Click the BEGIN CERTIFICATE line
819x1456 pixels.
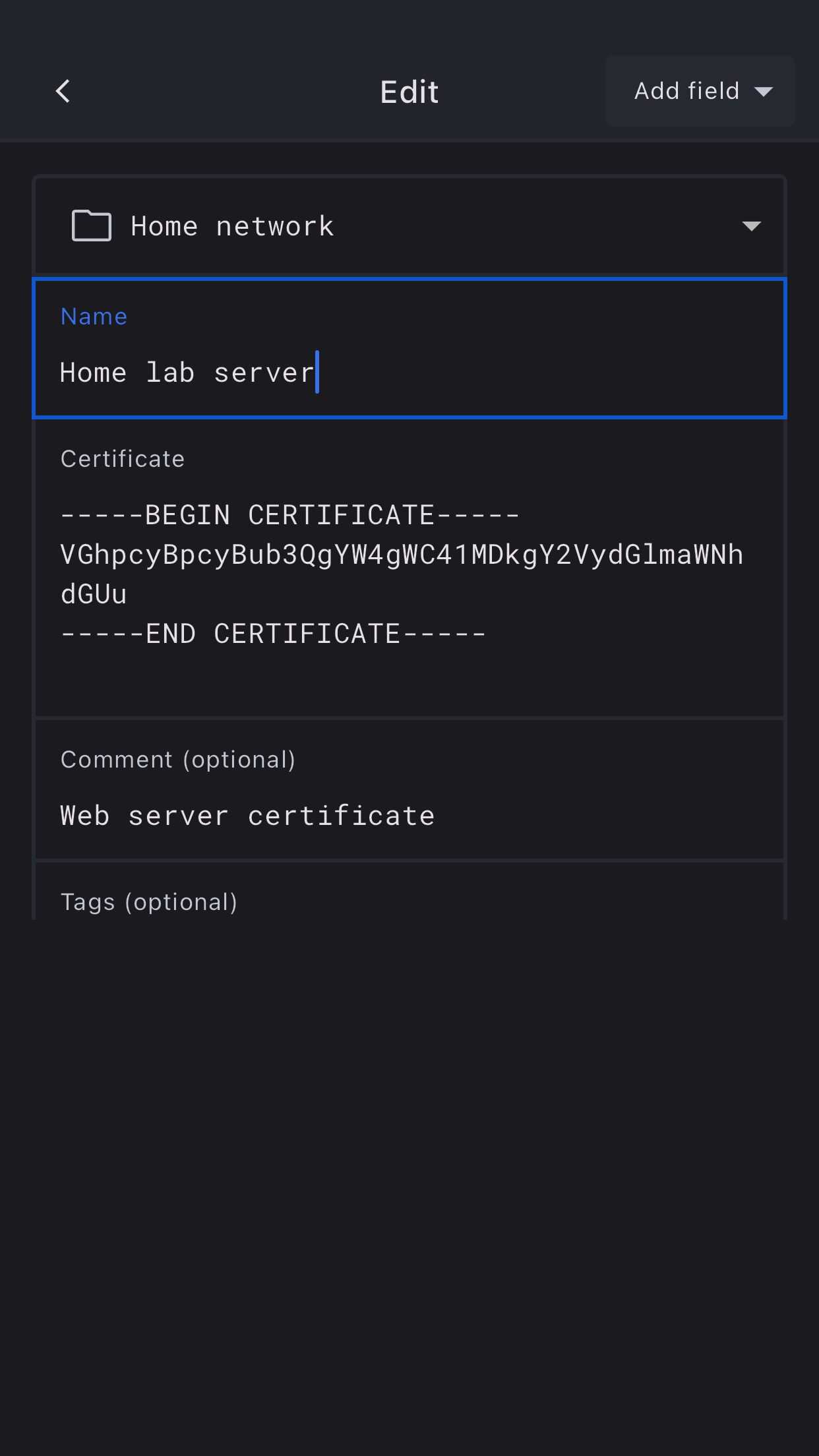[290, 515]
